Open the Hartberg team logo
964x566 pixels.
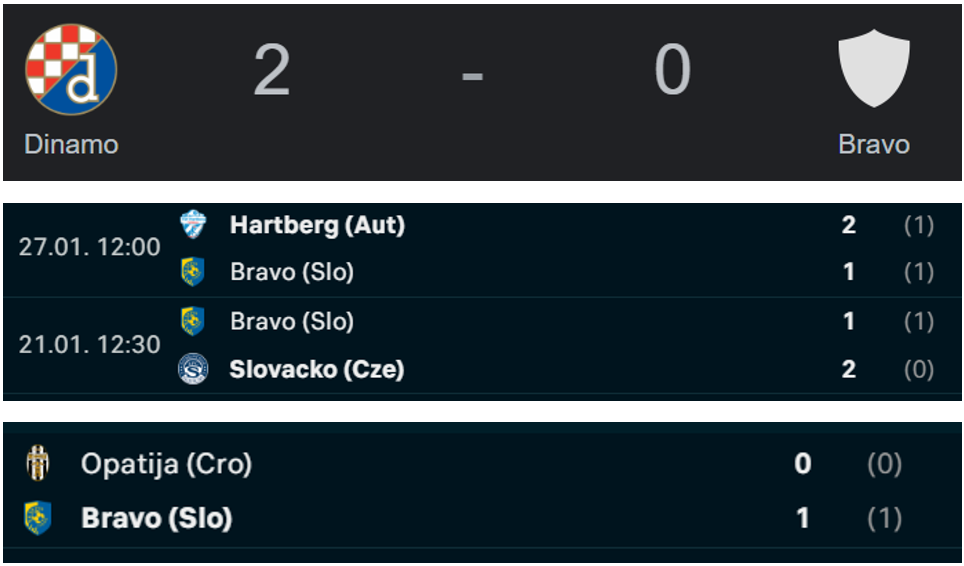[193, 224]
